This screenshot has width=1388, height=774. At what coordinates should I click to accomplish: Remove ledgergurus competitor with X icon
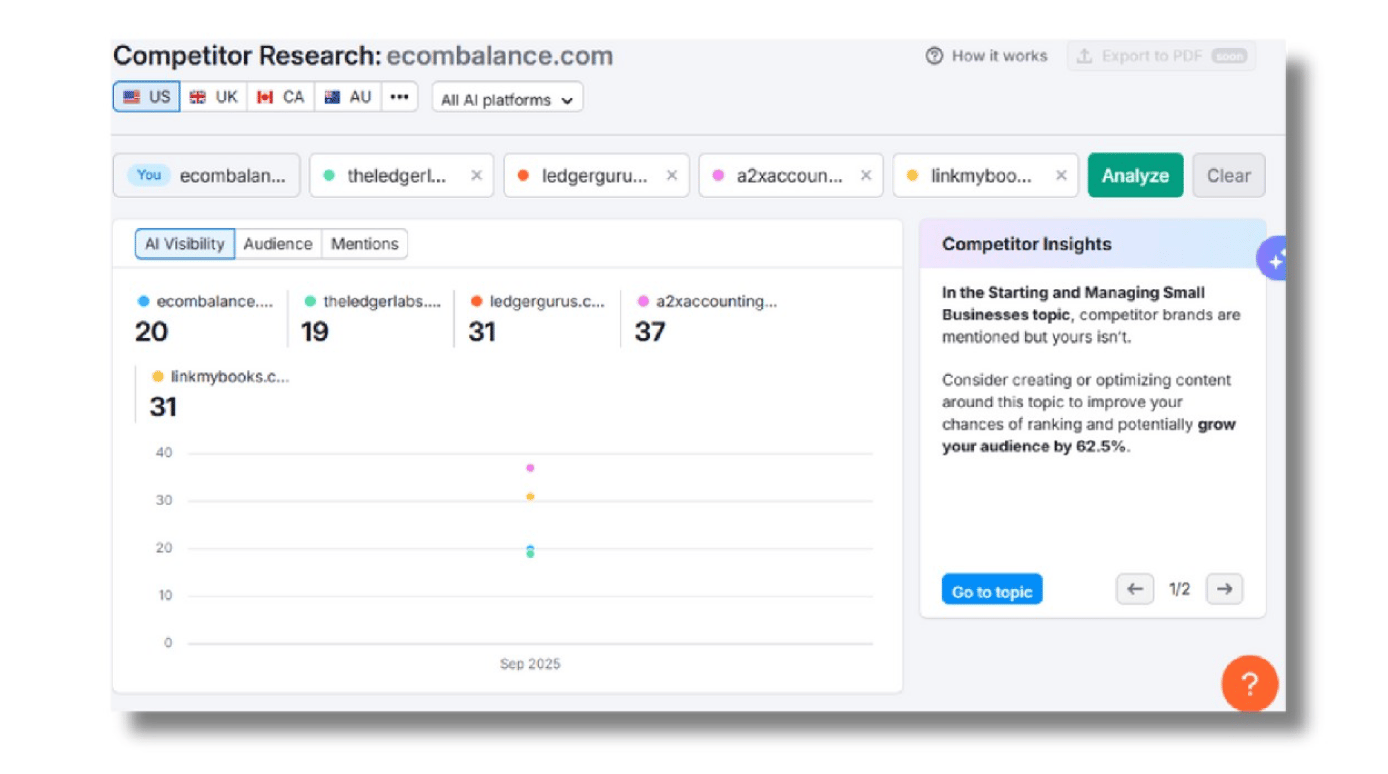coord(671,176)
